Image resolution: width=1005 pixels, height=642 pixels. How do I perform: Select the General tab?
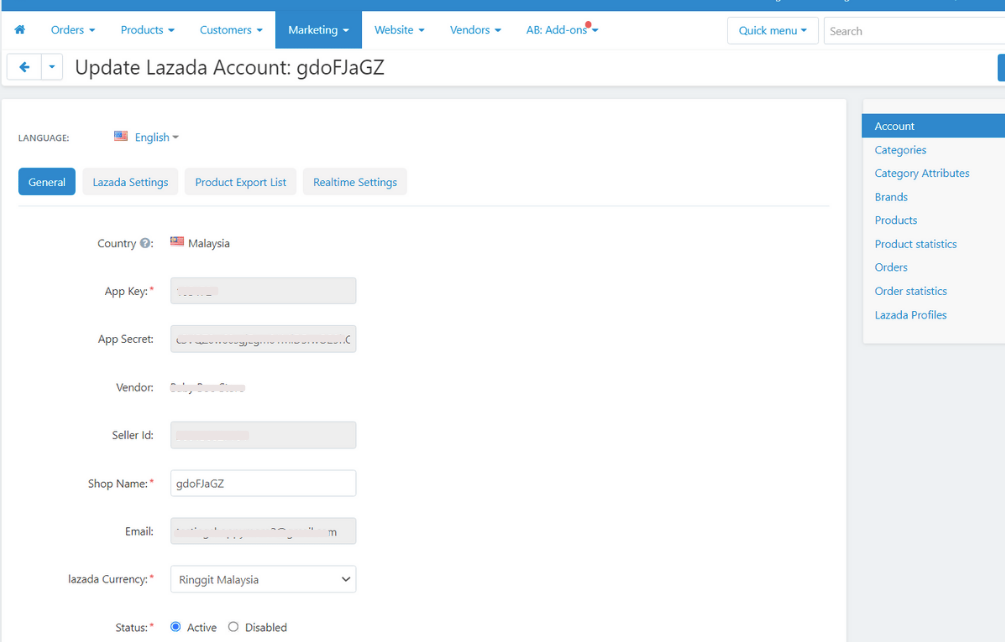47,182
